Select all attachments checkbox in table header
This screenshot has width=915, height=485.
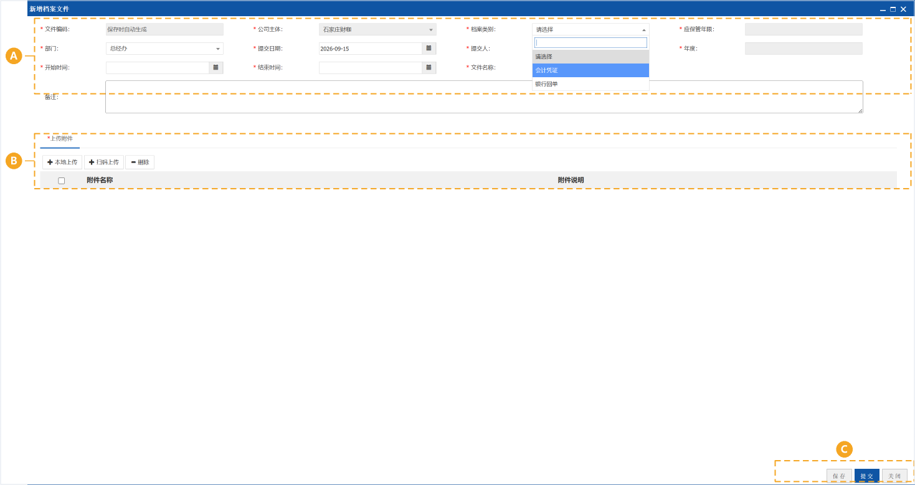point(61,180)
